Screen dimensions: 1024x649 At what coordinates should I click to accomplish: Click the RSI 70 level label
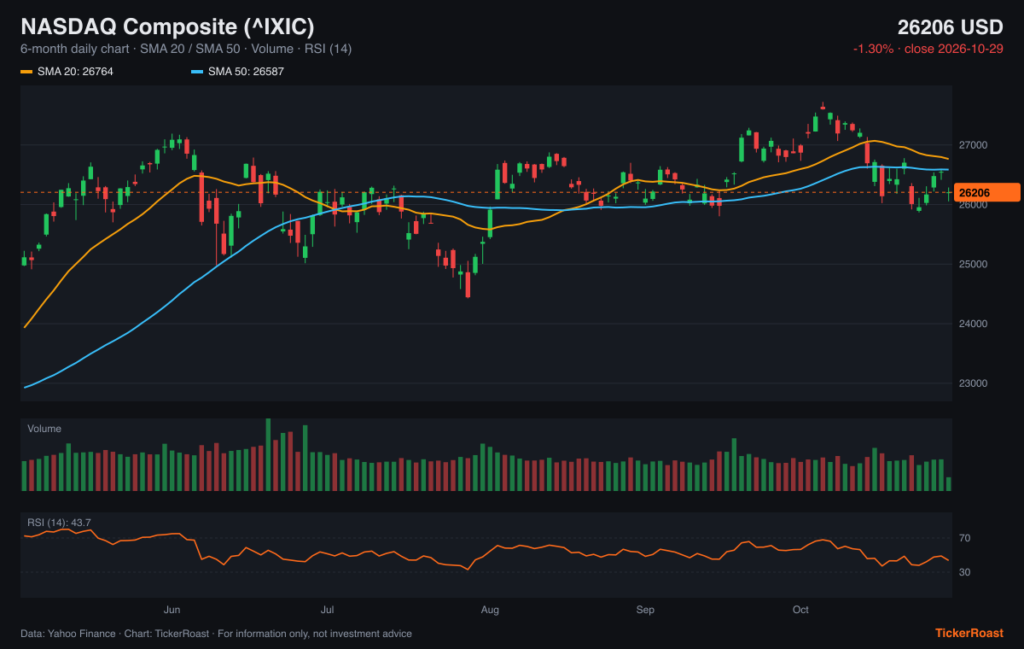(x=965, y=538)
